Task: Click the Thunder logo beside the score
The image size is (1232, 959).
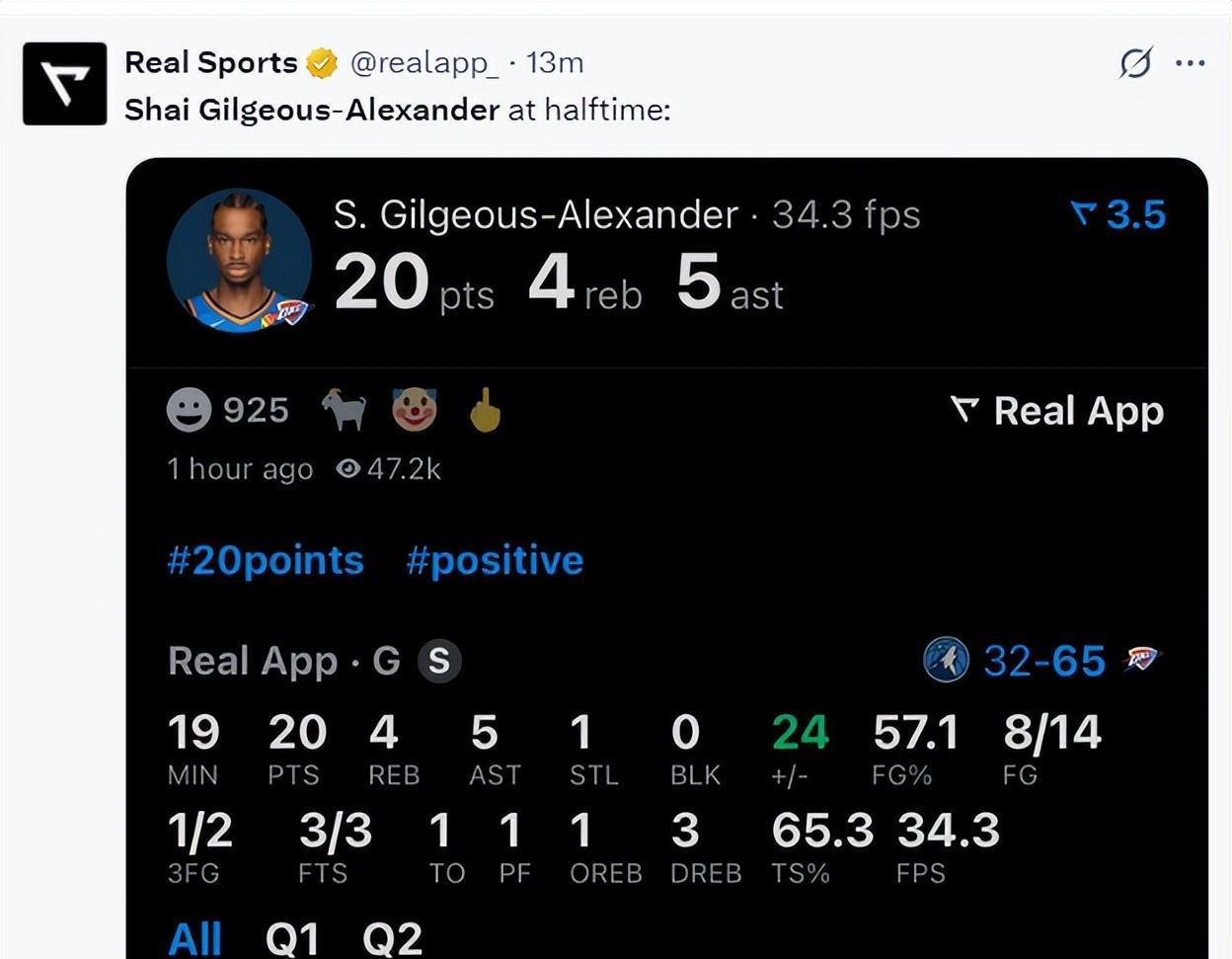Action: 1142,660
